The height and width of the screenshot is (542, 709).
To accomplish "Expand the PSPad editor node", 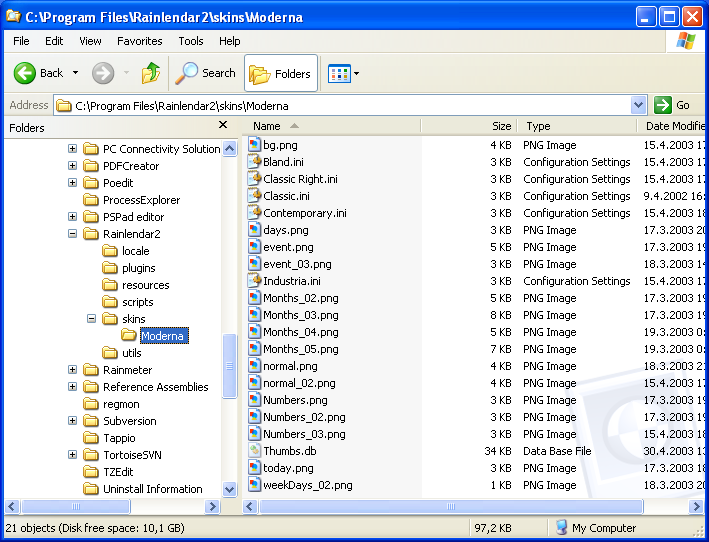I will tap(72, 217).
